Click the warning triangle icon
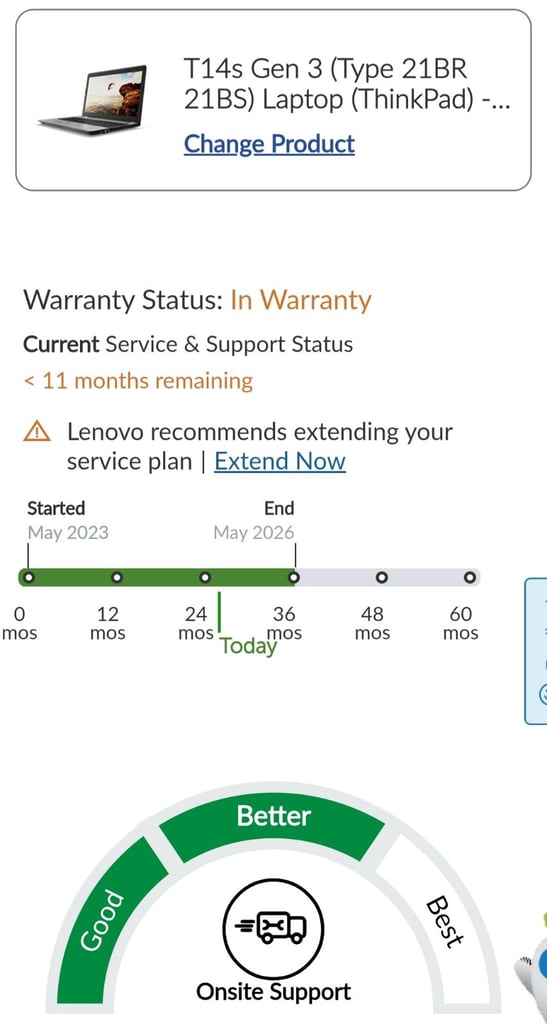The height and width of the screenshot is (1024, 547). 37,431
